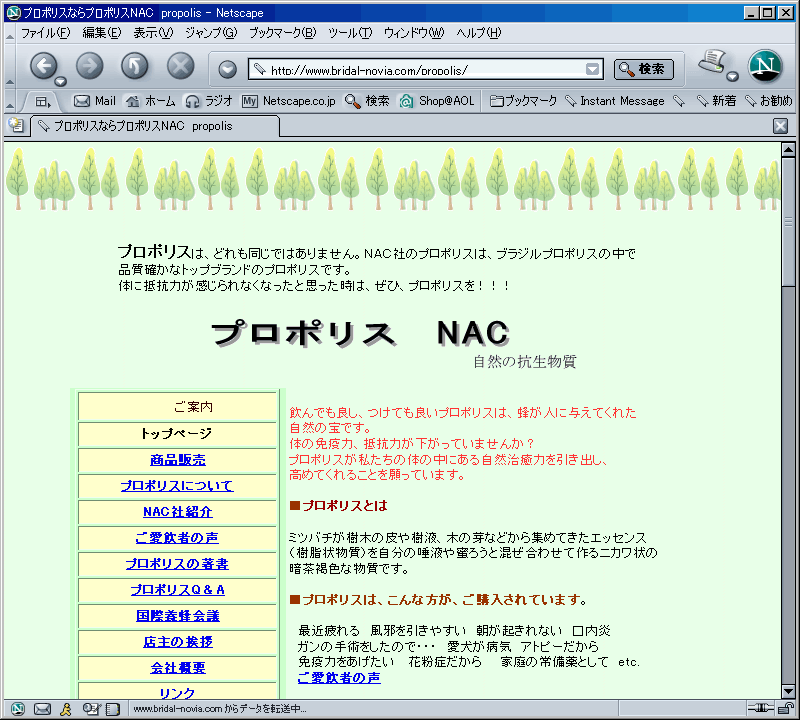Open the 会社概要 link
The height and width of the screenshot is (720, 800).
coord(178,668)
